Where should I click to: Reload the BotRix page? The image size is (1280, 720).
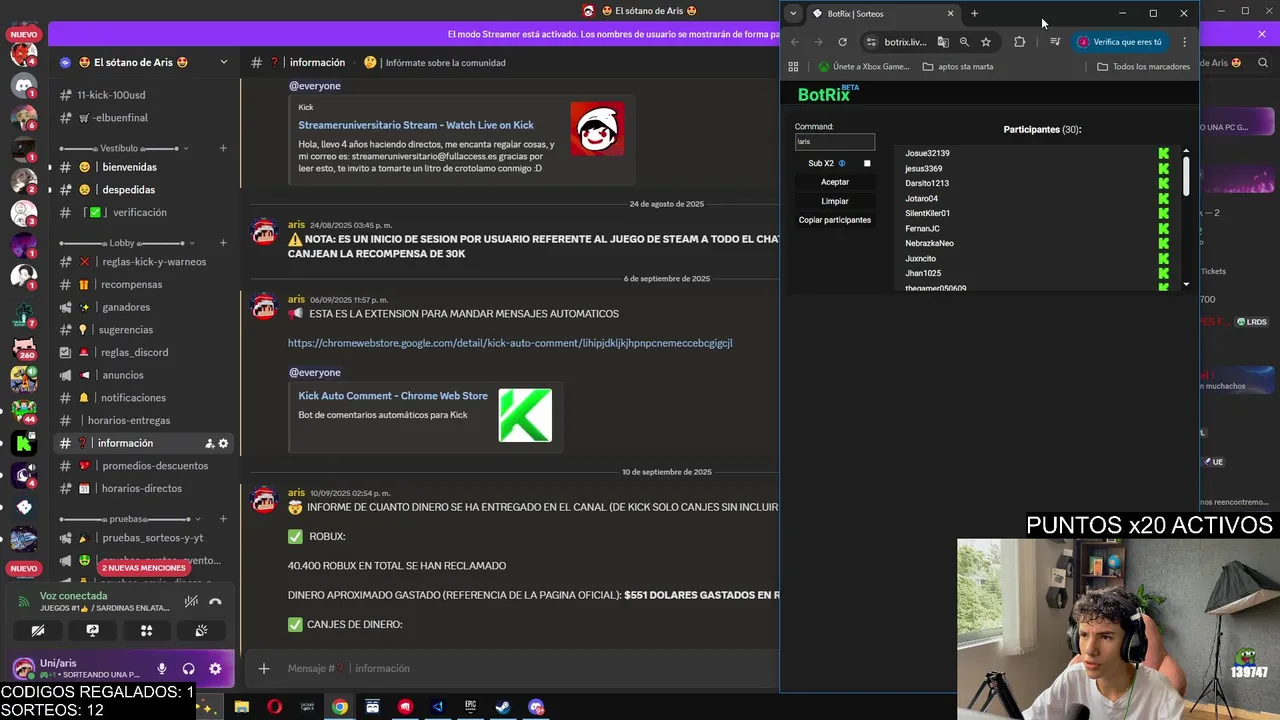point(842,42)
